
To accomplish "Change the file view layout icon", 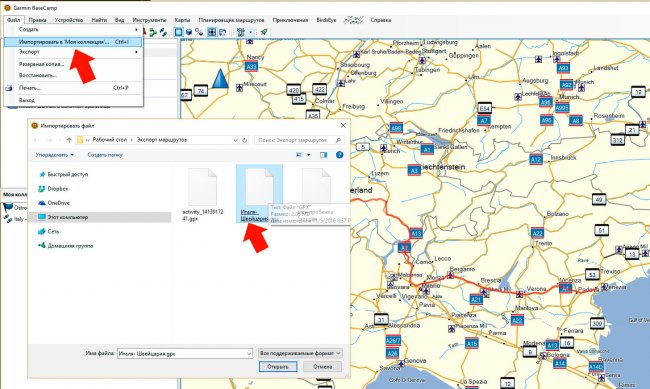I will (299, 155).
